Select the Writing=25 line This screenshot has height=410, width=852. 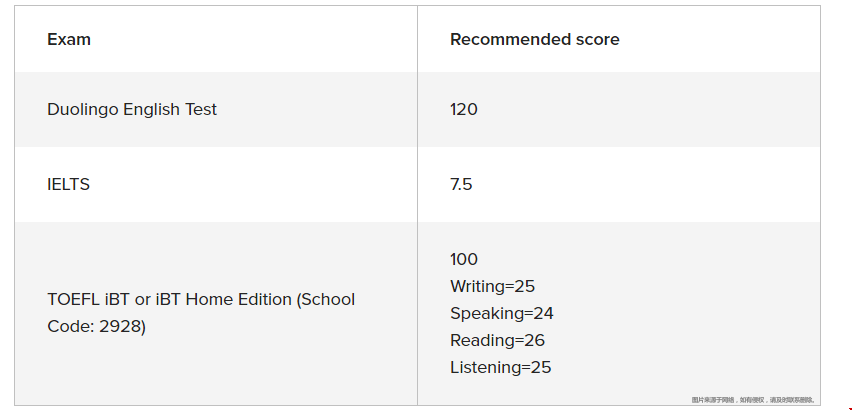point(492,287)
